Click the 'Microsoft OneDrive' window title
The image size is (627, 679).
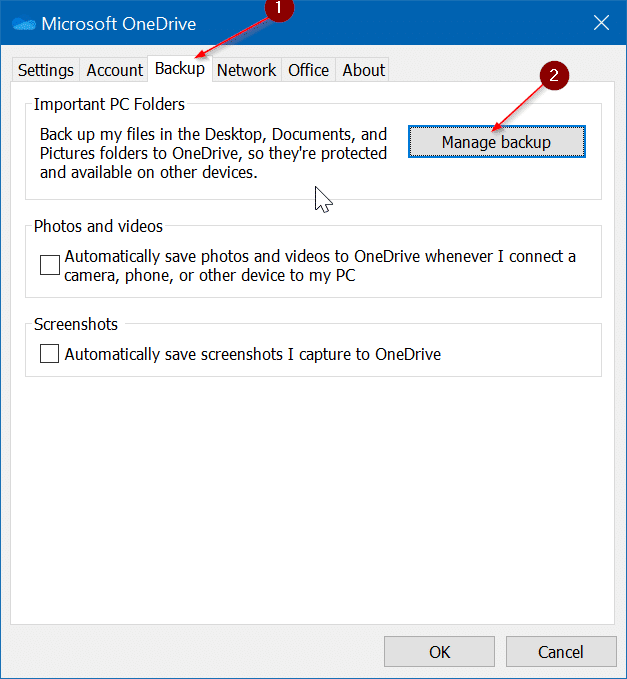pos(119,24)
